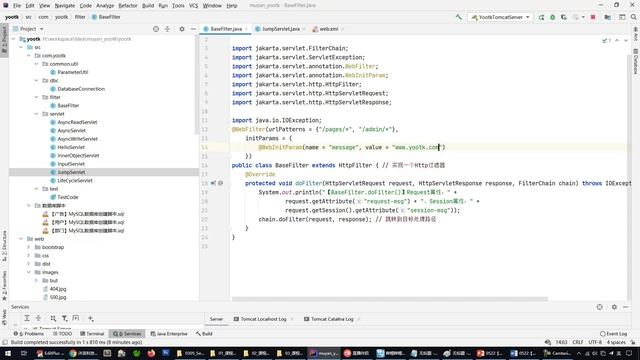The image size is (640, 360).
Task: Open the File menu
Action: pyautogui.click(x=17, y=6)
